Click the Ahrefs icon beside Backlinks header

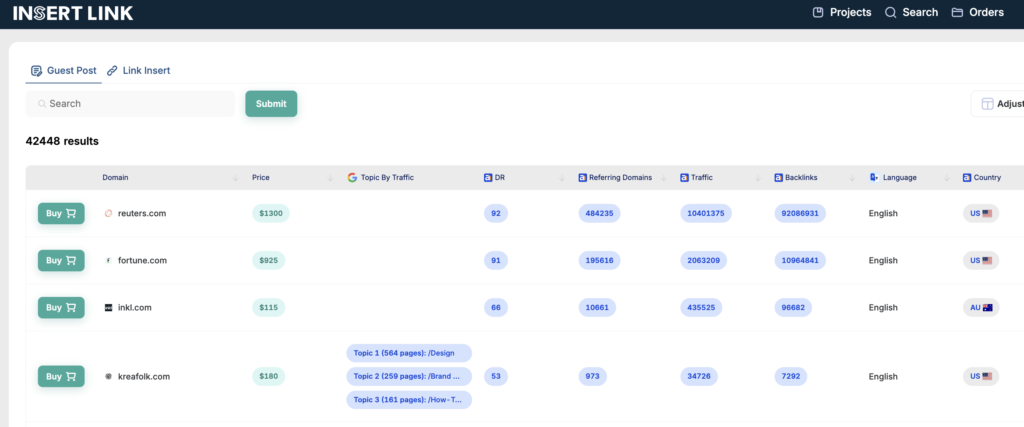point(778,178)
